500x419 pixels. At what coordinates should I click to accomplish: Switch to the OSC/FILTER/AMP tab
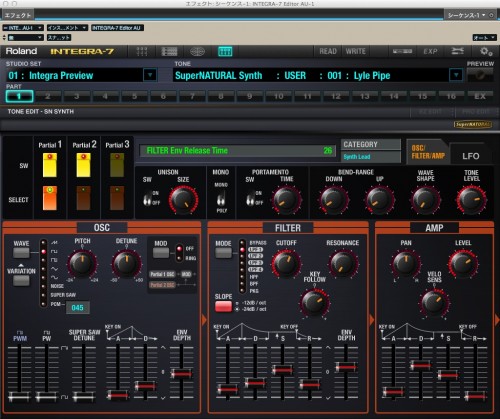pos(428,152)
